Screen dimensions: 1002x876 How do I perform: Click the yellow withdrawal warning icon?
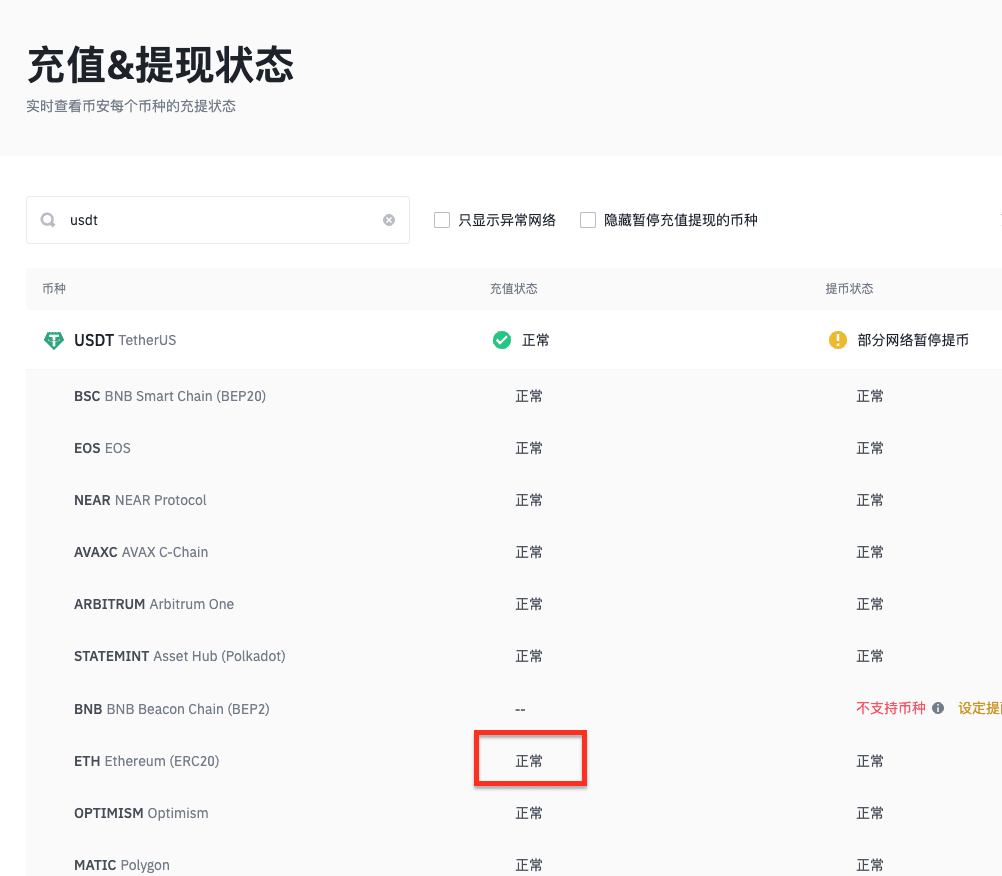838,340
